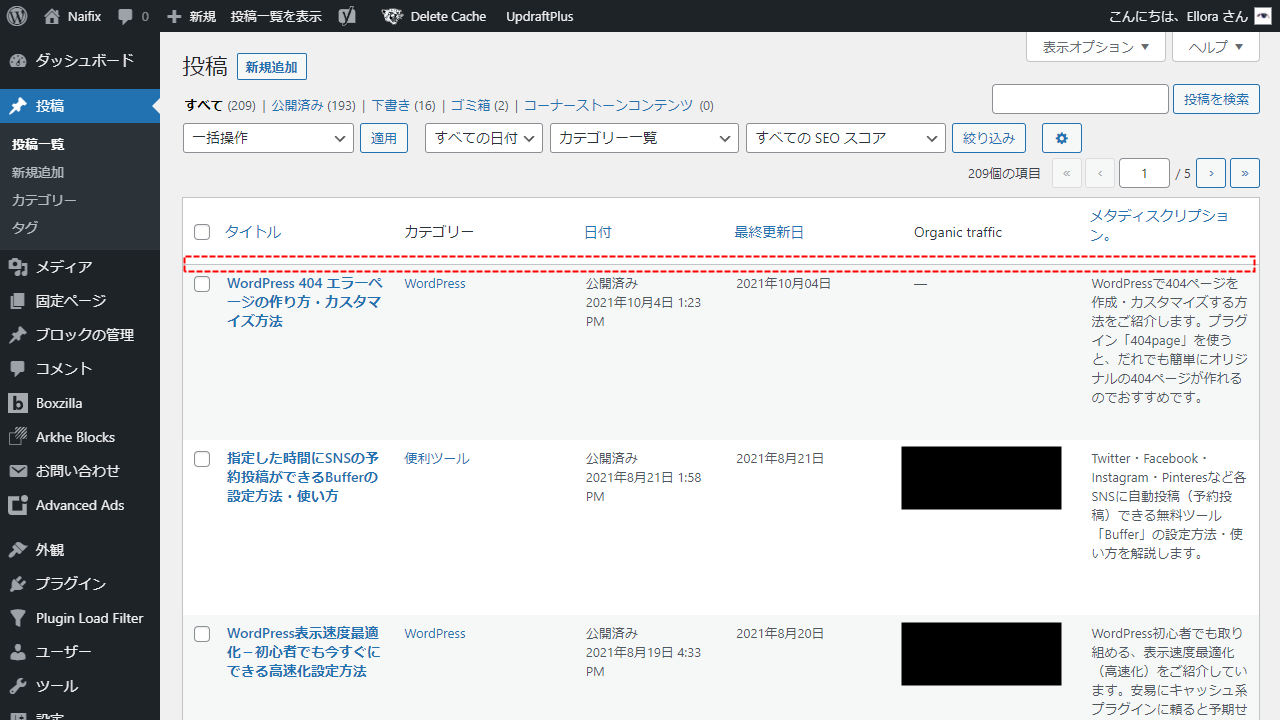The width and height of the screenshot is (1280, 720).
Task: Click the 便利ツール category link
Action: (437, 459)
